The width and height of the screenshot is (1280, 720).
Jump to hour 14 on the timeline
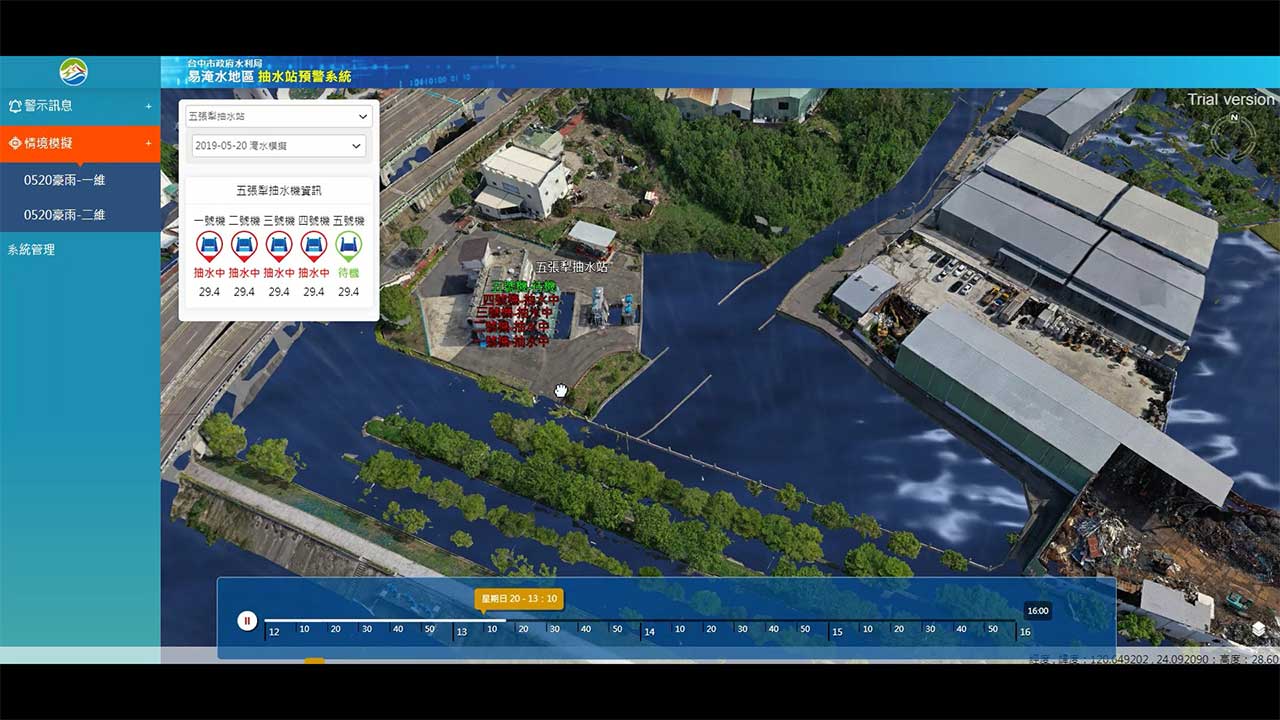pos(649,632)
